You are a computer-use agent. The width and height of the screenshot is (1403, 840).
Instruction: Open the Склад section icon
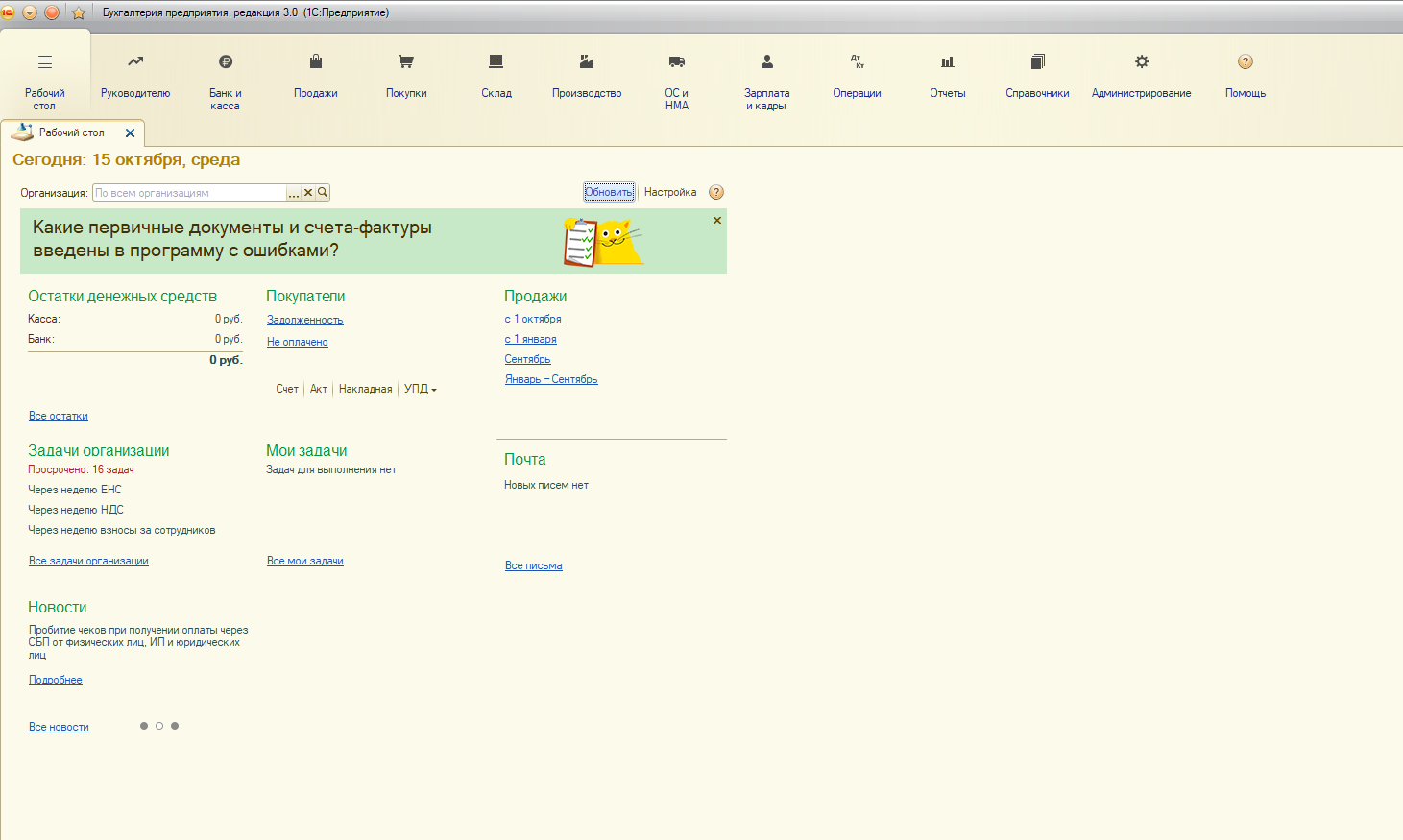point(496,62)
